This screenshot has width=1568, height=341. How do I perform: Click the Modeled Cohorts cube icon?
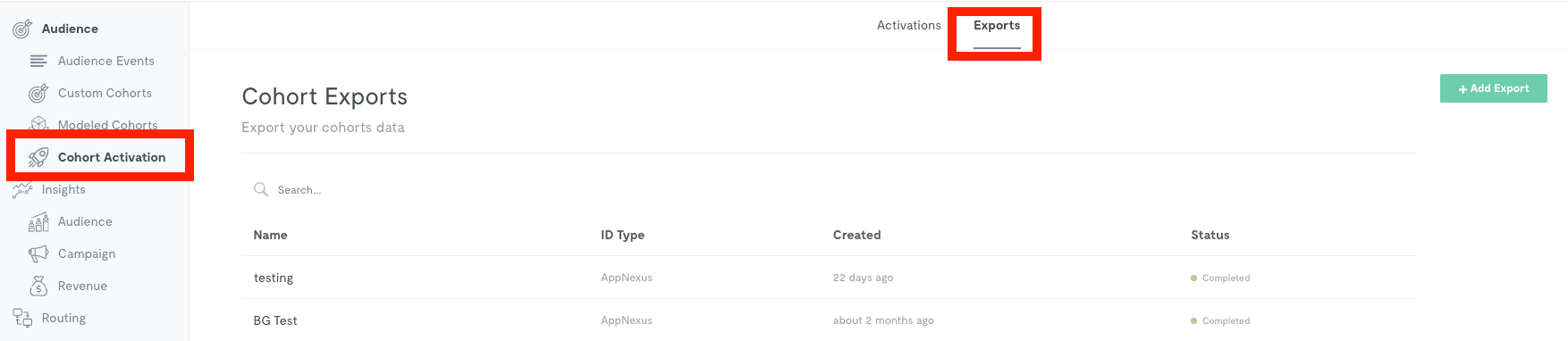pyautogui.click(x=38, y=123)
